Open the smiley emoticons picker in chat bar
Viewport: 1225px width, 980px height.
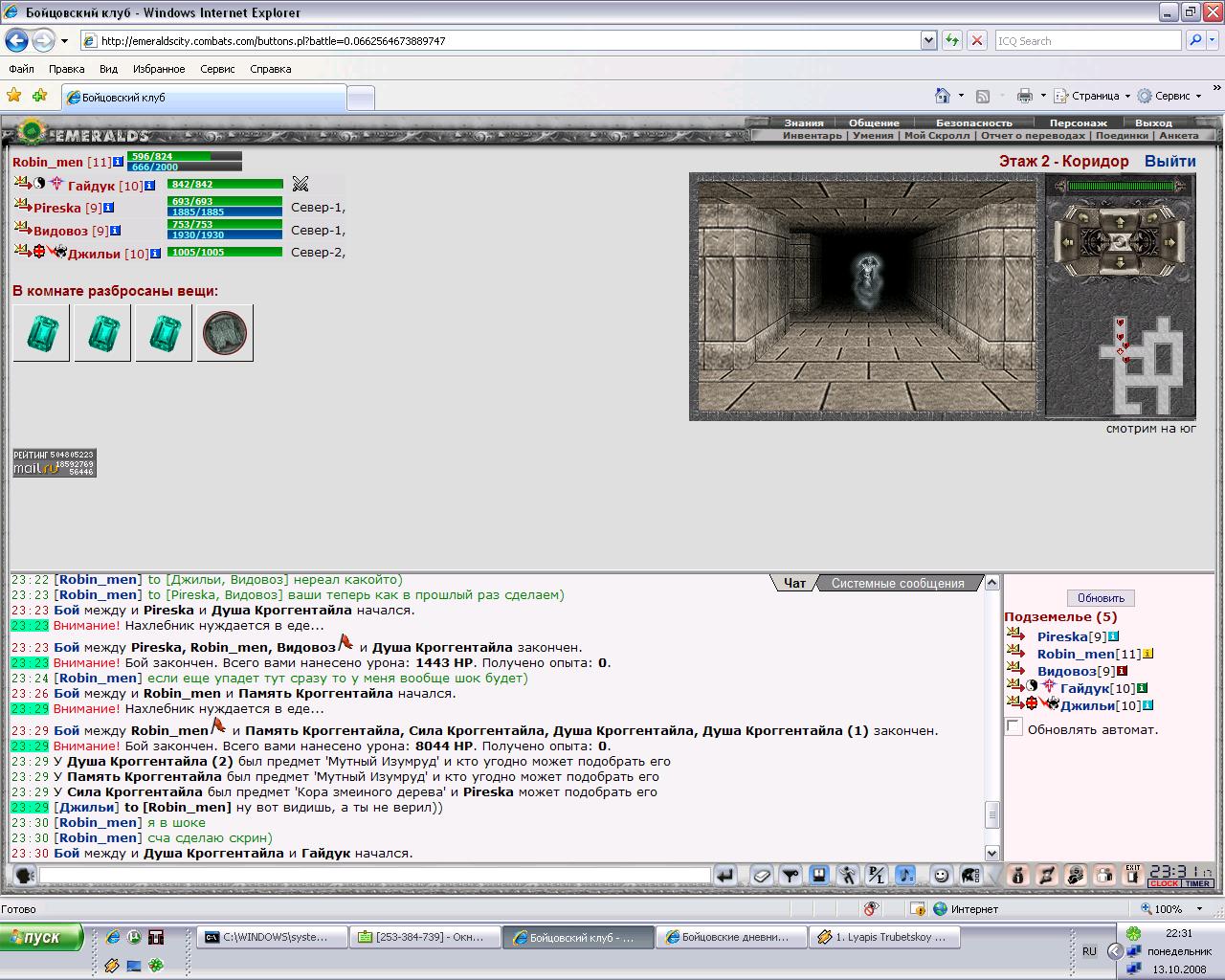(x=941, y=875)
